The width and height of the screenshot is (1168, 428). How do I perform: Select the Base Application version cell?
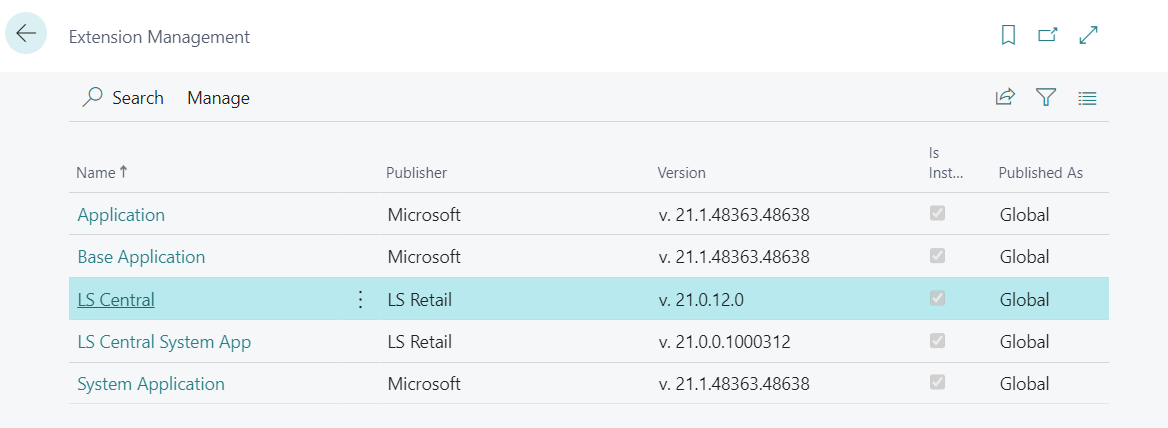734,257
